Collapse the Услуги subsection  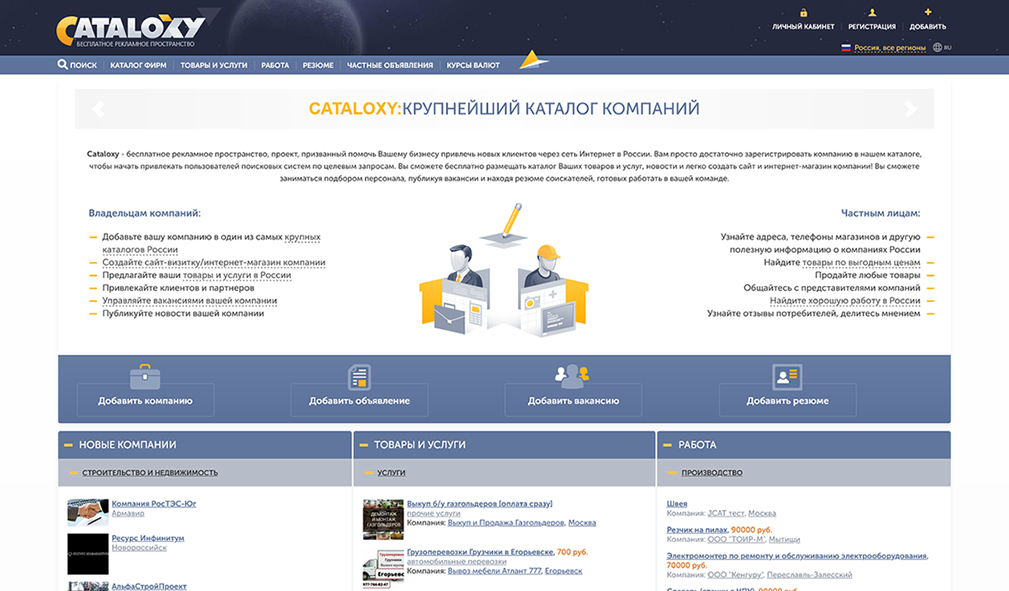tap(368, 473)
